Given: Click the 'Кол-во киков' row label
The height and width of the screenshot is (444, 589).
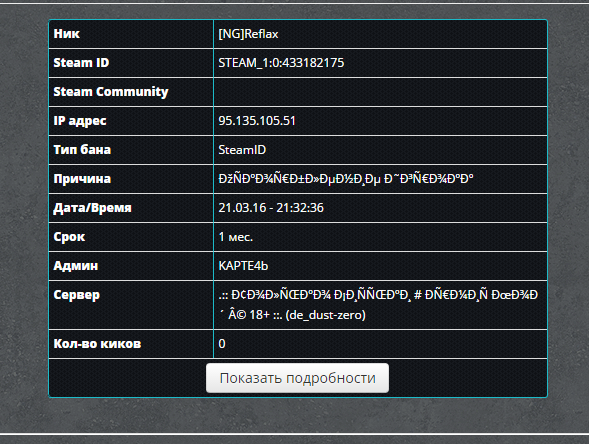Looking at the screenshot, I should (x=97, y=344).
